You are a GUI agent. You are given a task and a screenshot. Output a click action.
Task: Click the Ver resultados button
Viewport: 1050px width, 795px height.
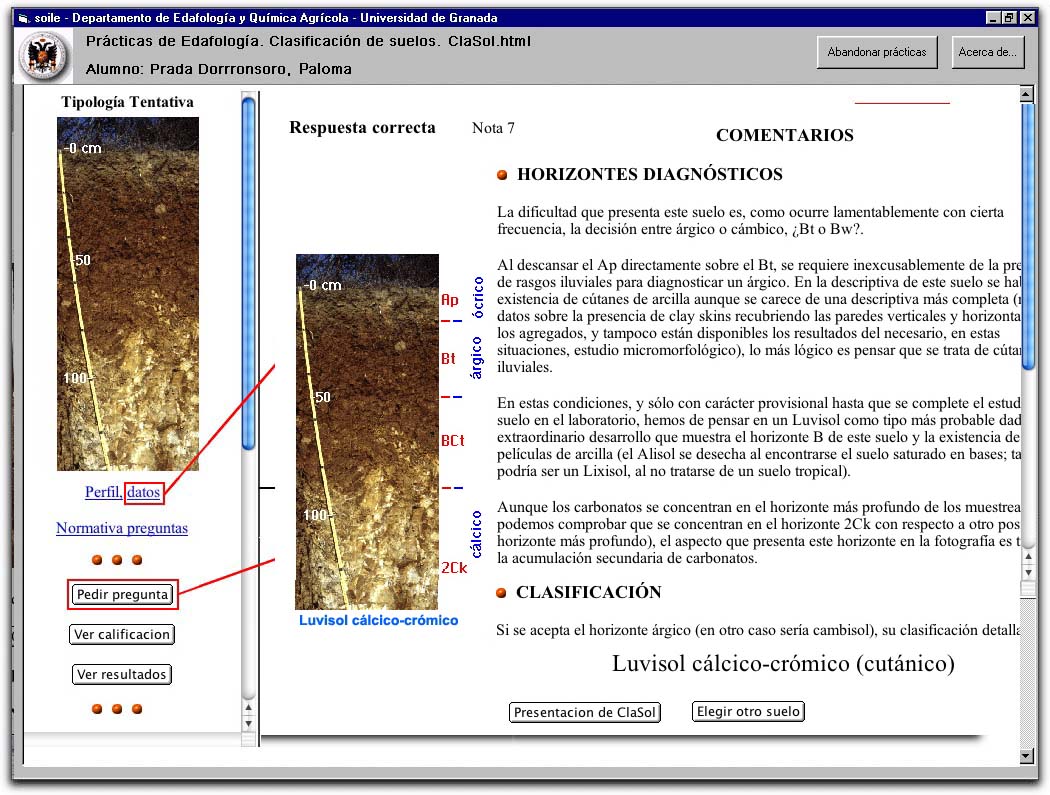(x=121, y=674)
